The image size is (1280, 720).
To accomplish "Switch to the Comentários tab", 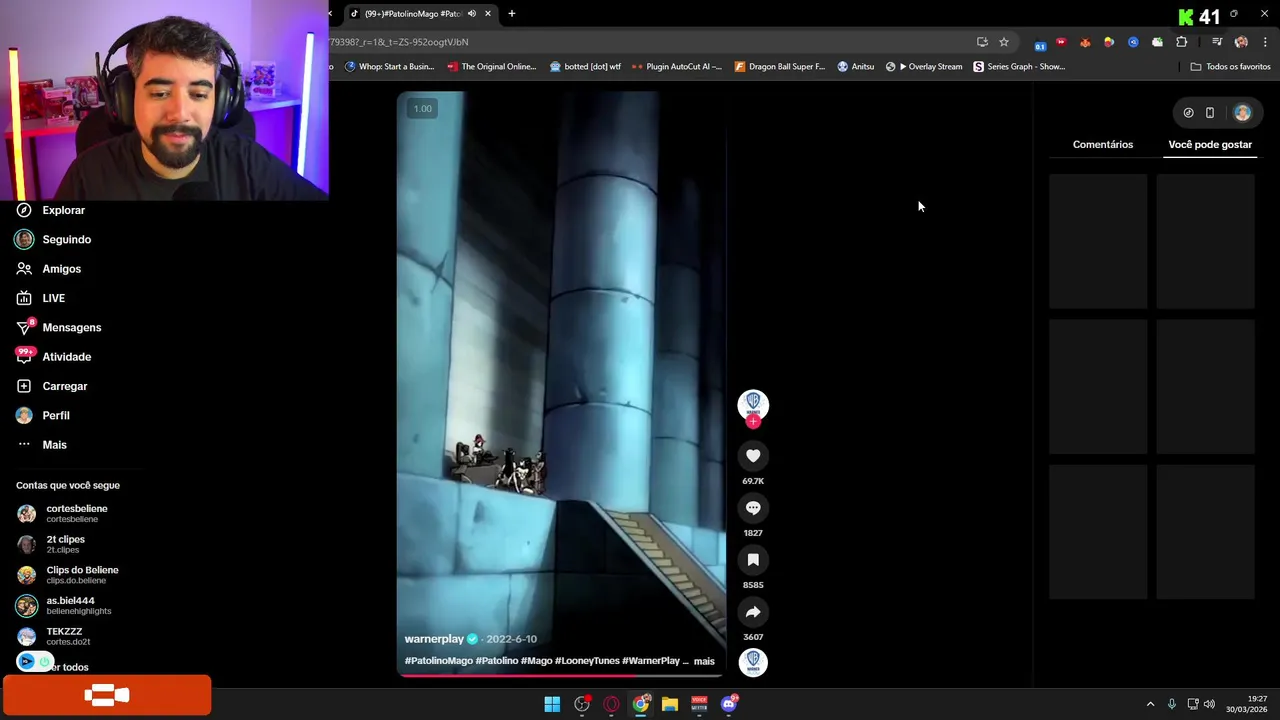I will point(1103,144).
